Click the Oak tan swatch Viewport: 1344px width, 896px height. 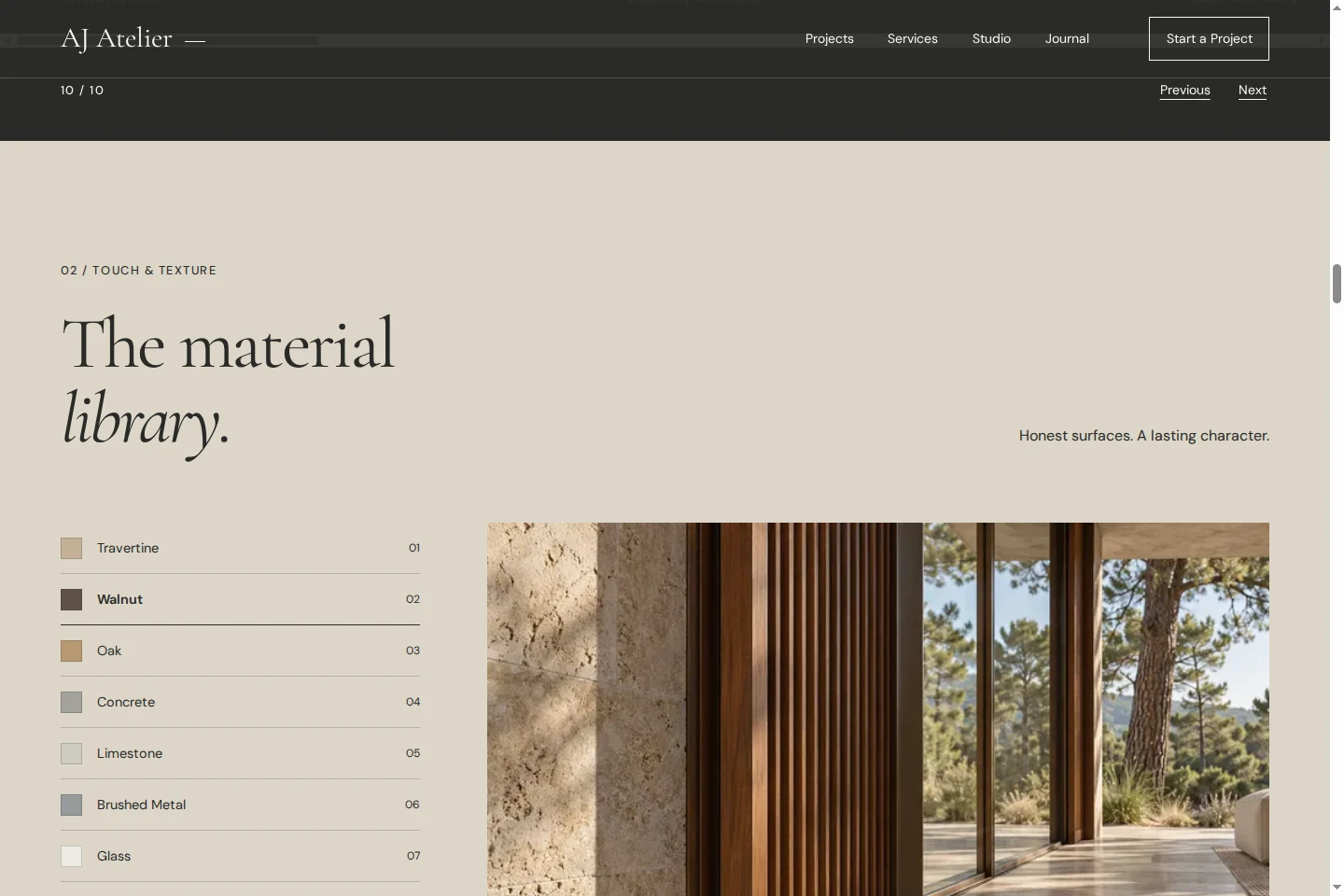[71, 651]
